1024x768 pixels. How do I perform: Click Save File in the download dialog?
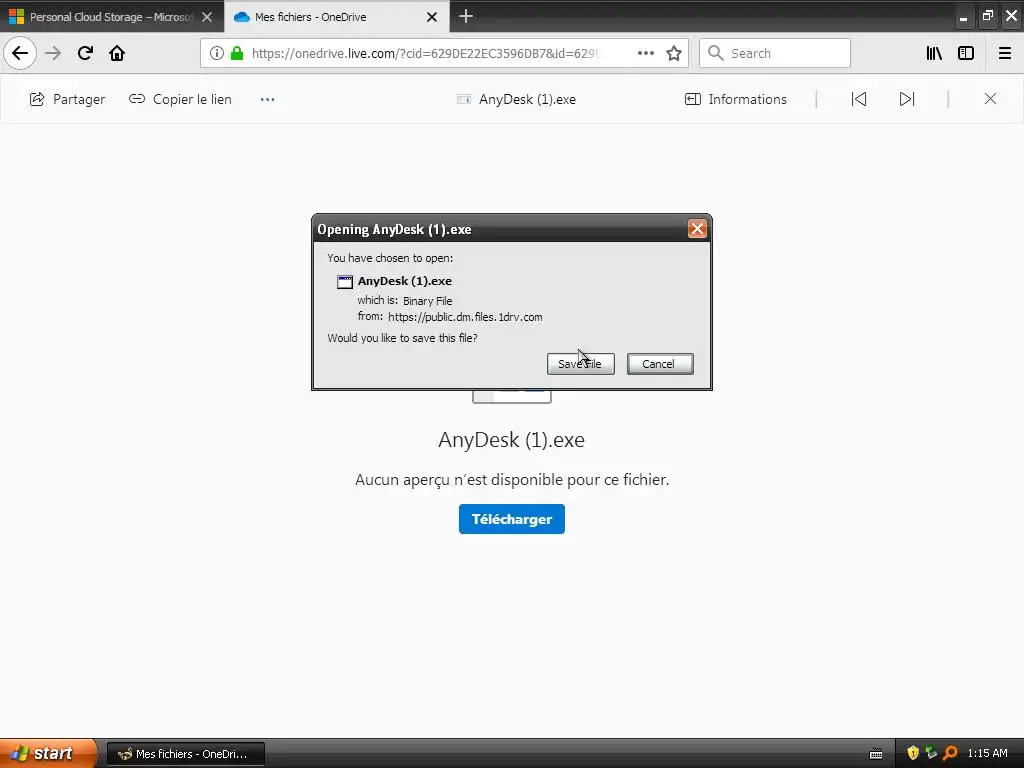click(x=581, y=364)
